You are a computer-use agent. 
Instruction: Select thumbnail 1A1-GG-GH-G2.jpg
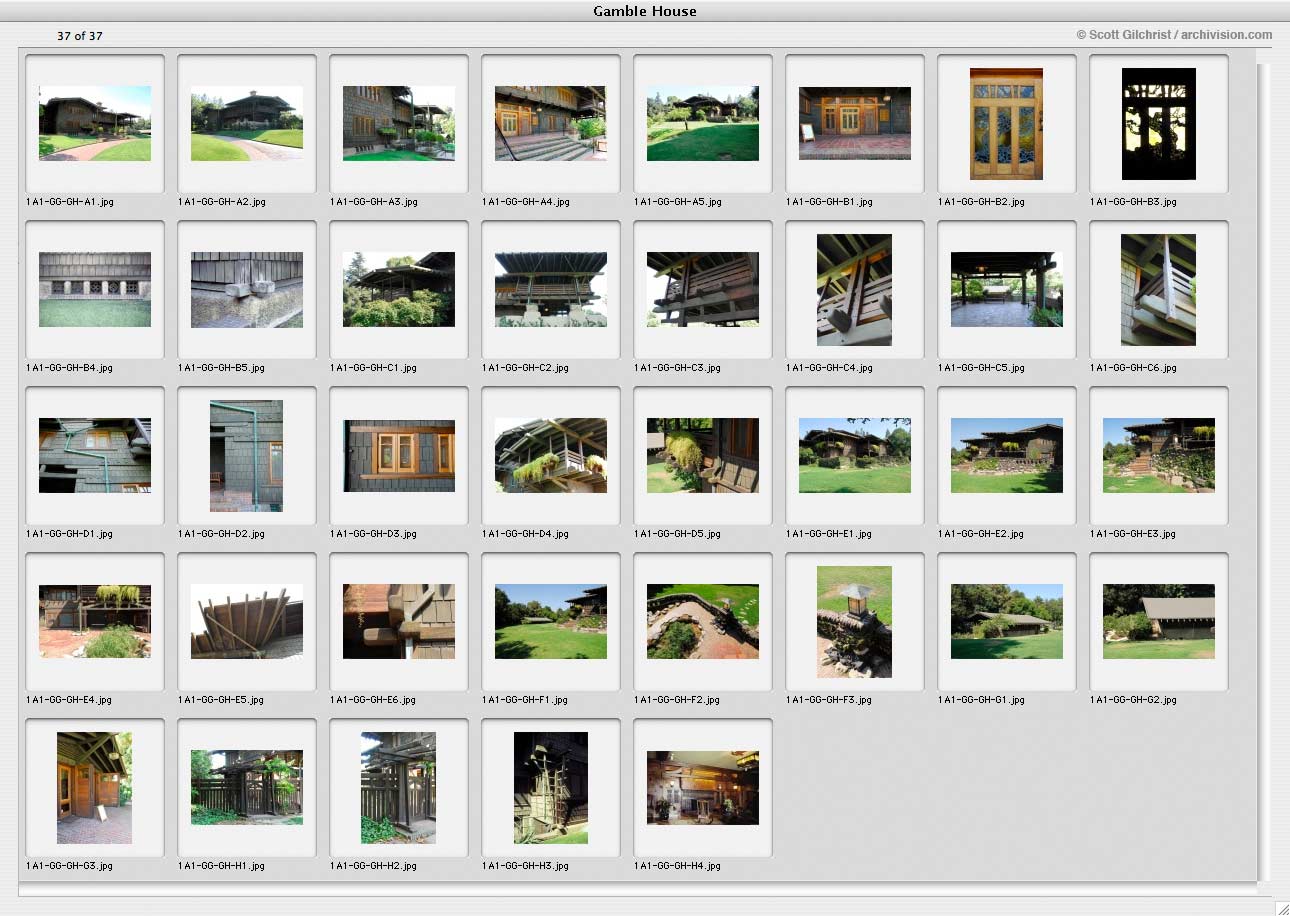coord(1159,621)
